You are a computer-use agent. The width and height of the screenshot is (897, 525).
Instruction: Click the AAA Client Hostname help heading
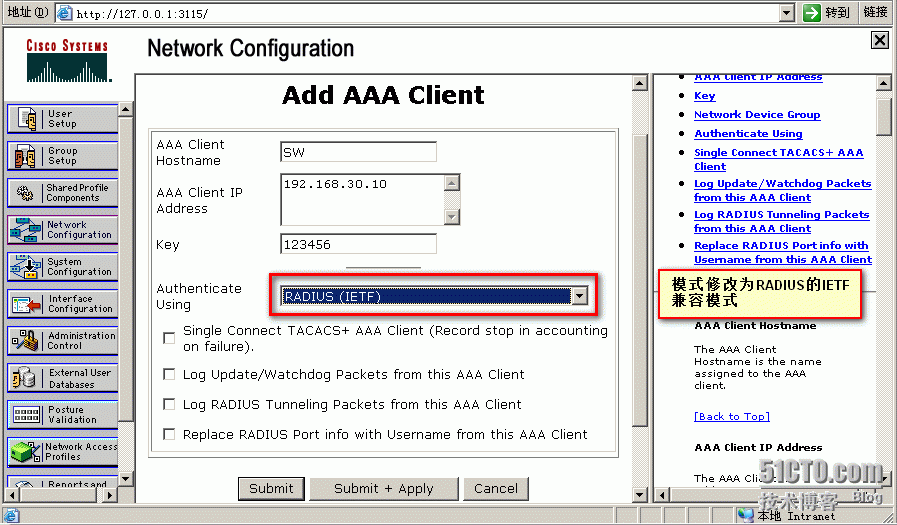click(x=755, y=325)
